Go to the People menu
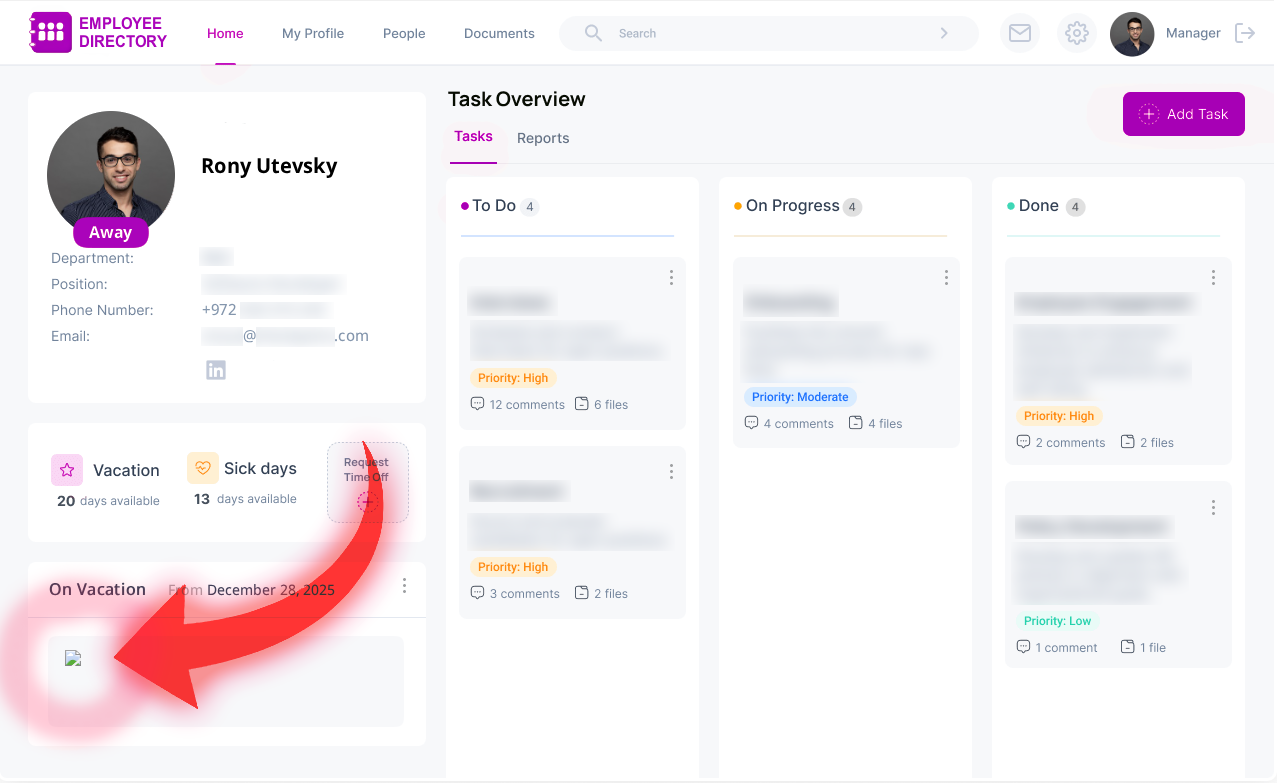 [x=404, y=33]
